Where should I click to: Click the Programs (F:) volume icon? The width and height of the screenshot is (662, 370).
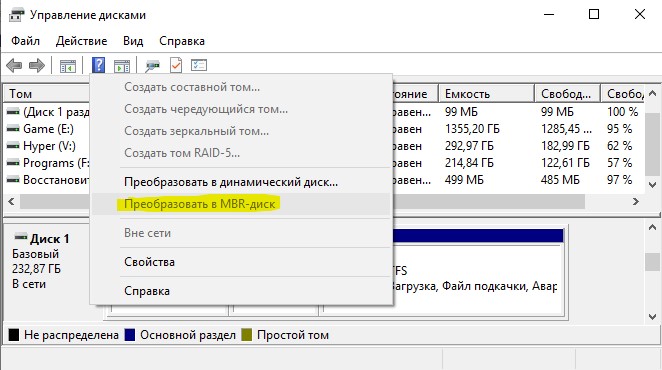13,163
